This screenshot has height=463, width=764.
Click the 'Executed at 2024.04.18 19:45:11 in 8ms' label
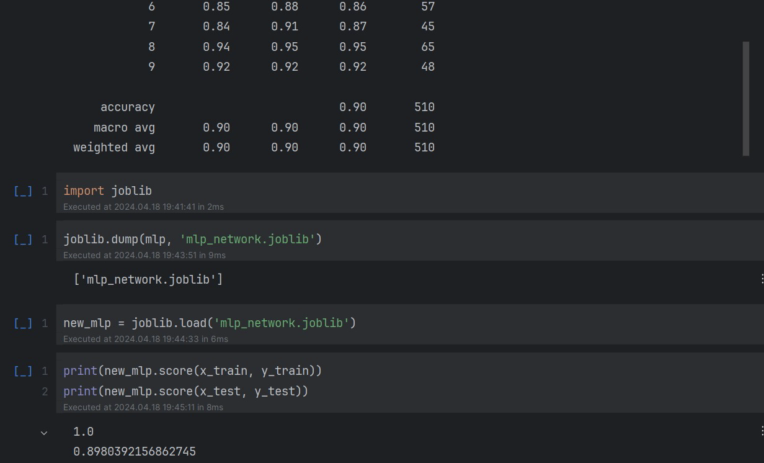(x=143, y=407)
